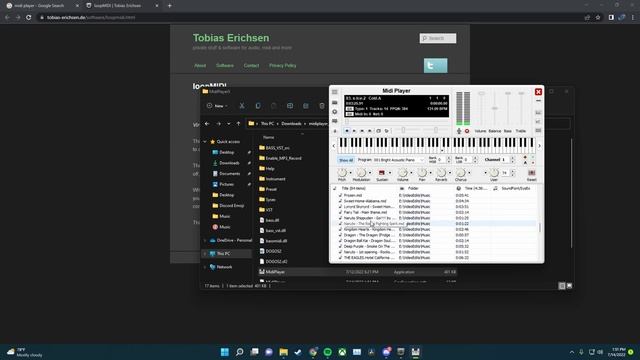Image resolution: width=640 pixels, height=360 pixels.
Task: Increase the Channel number stepper
Action: click(513, 158)
